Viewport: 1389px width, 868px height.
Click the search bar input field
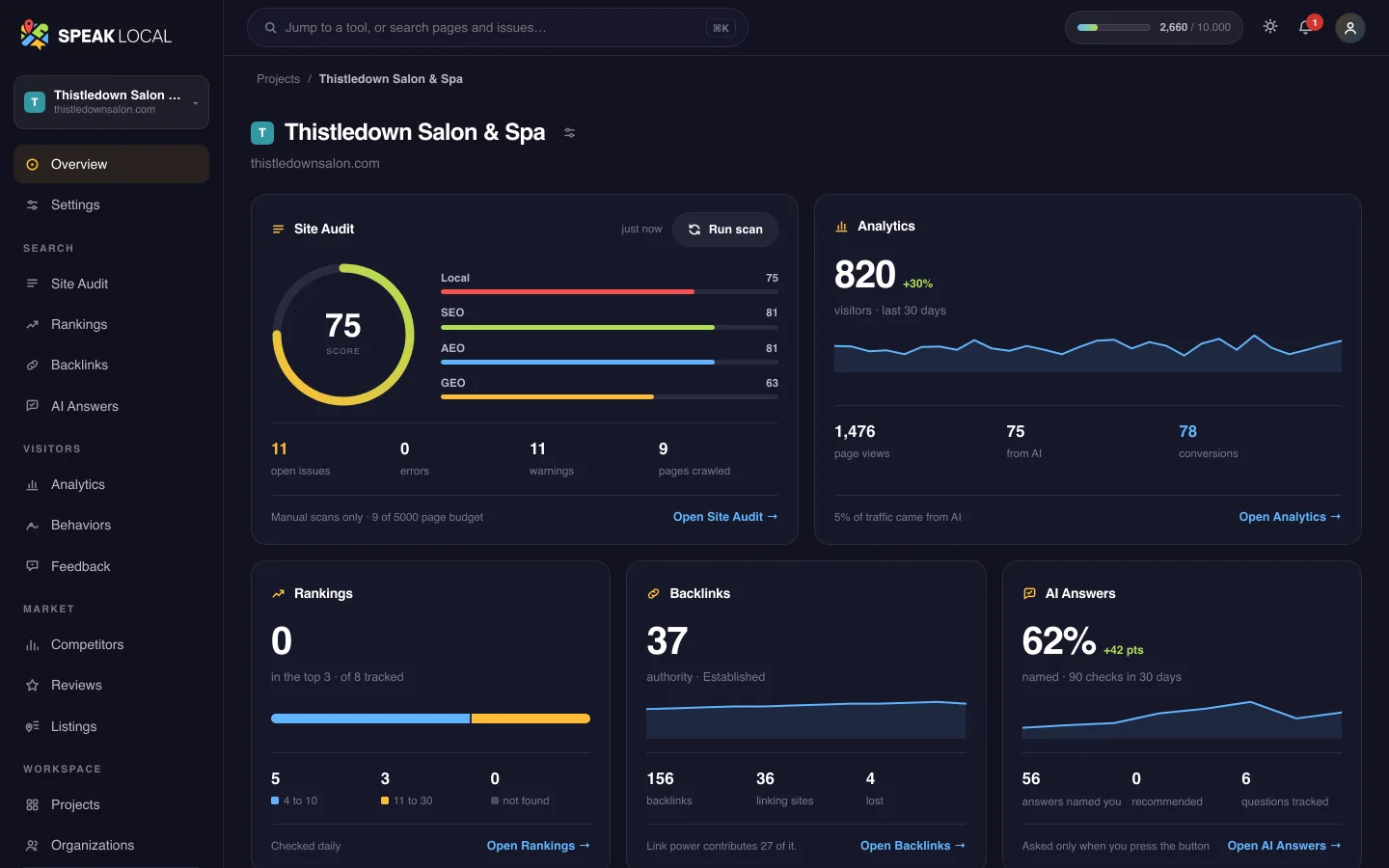[x=498, y=28]
